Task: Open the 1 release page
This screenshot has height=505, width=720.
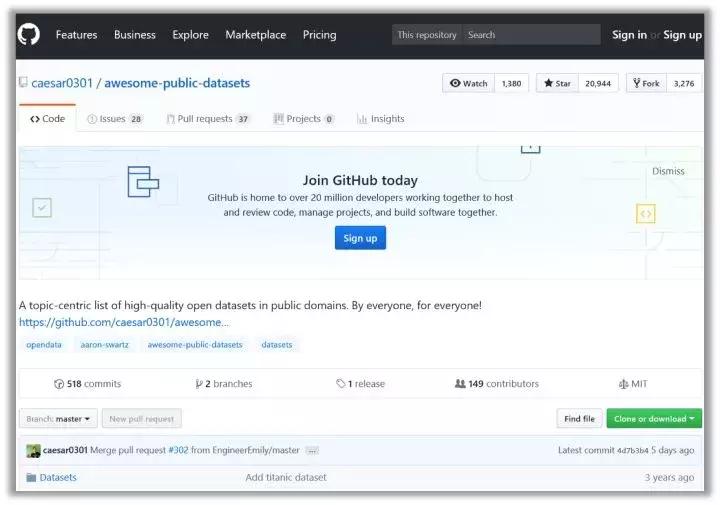Action: coord(360,384)
